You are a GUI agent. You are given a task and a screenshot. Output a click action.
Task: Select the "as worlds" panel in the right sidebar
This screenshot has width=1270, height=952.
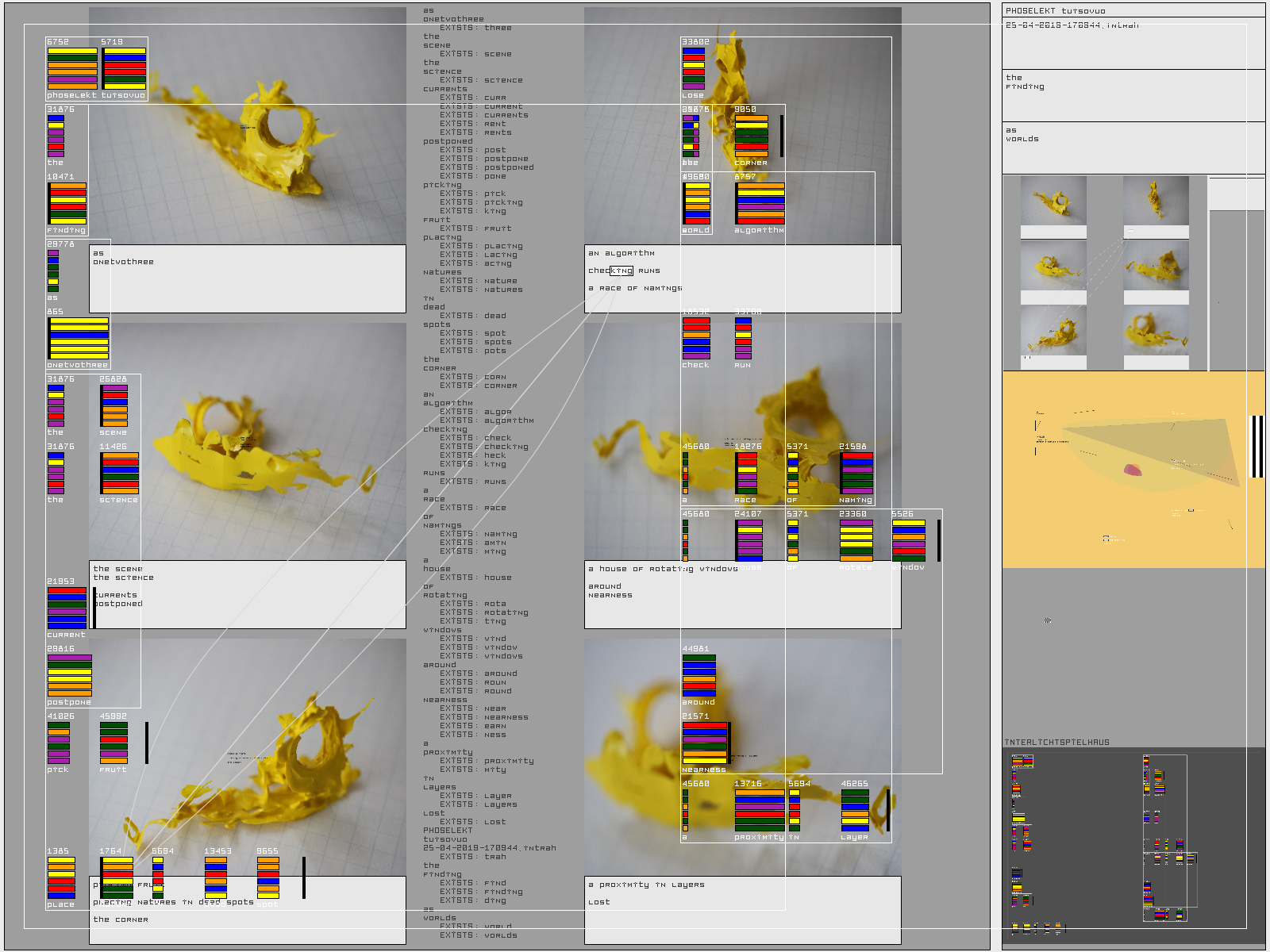[1133, 148]
